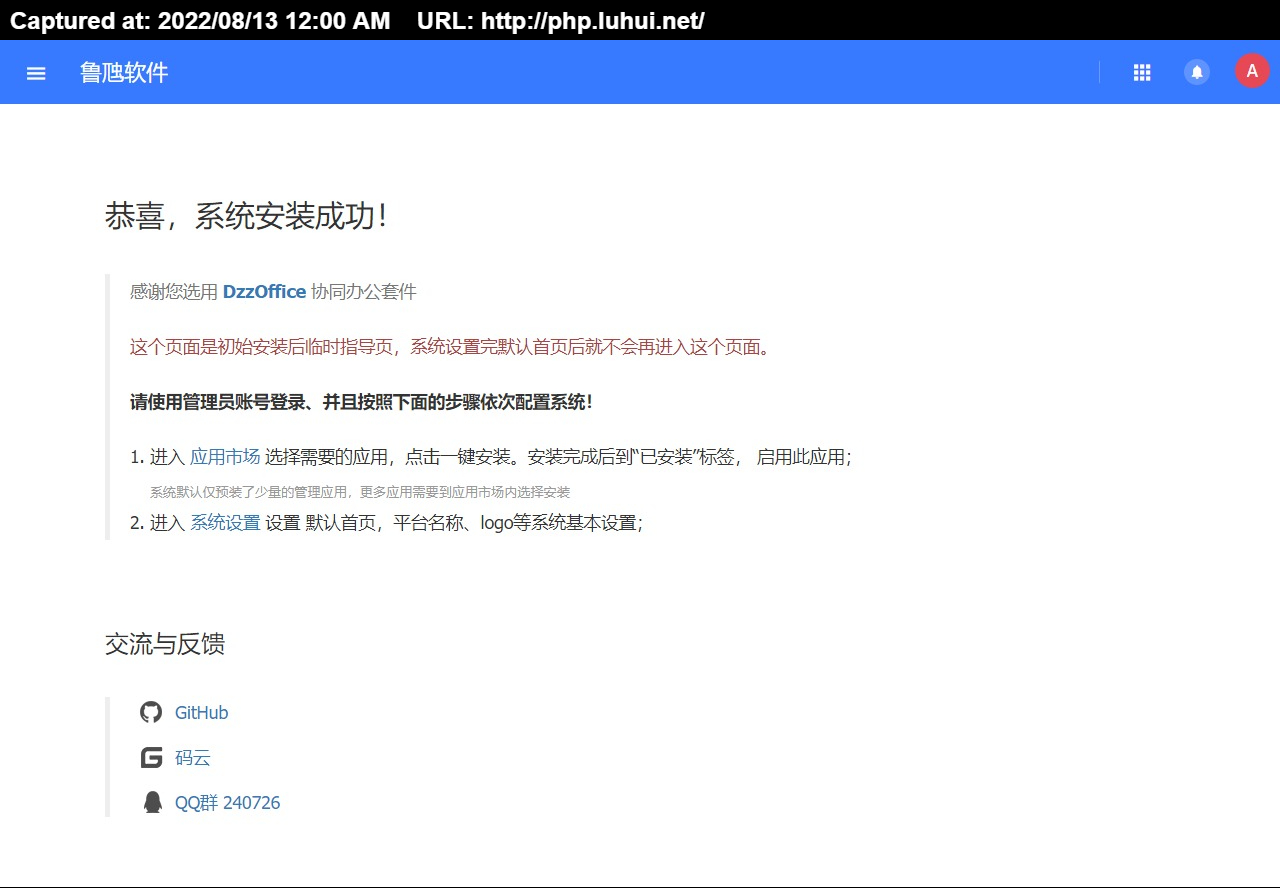
Task: Click the 鲁虺软件 site title
Action: 124,72
